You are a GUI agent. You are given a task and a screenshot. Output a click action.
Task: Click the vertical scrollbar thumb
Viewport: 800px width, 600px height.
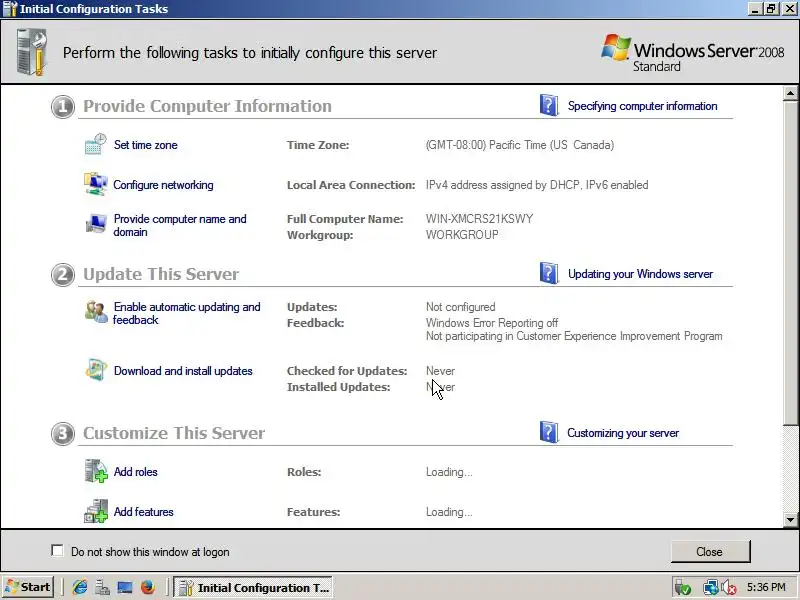[x=790, y=262]
